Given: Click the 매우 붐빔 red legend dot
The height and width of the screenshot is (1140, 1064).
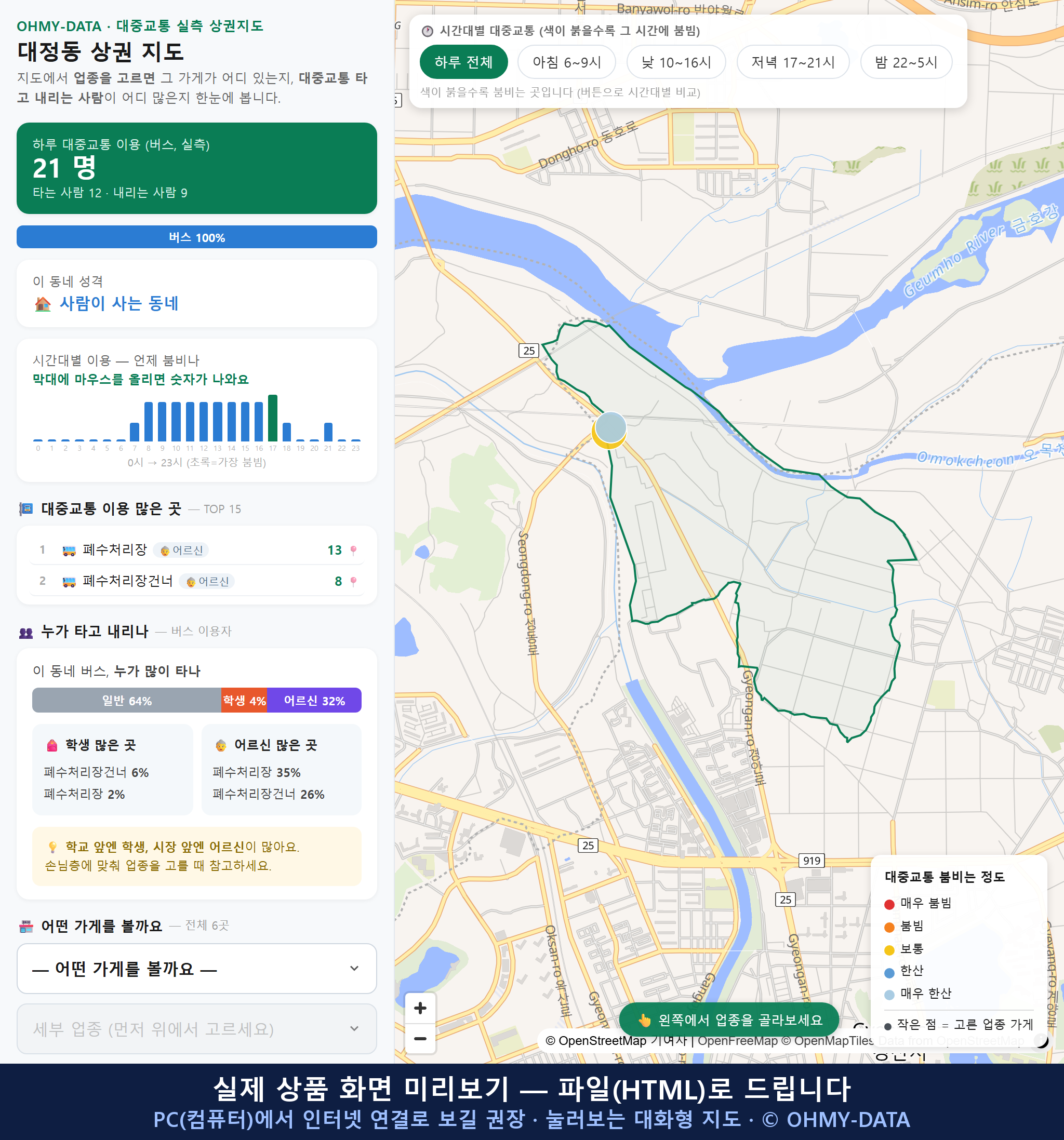Looking at the screenshot, I should [889, 904].
